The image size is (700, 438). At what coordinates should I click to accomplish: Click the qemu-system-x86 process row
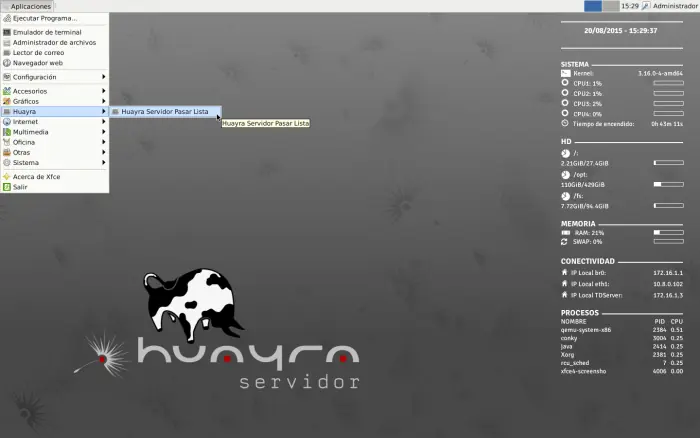pyautogui.click(x=621, y=330)
